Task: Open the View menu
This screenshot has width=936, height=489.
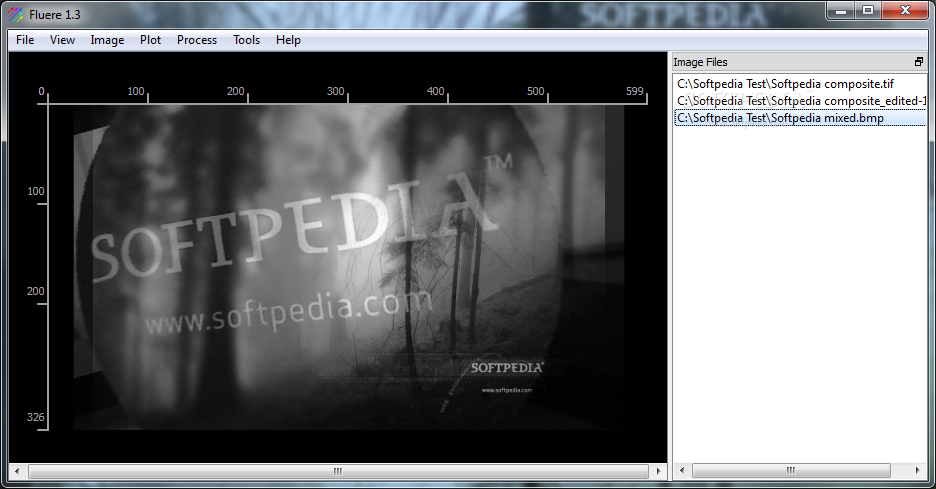Action: [x=62, y=40]
